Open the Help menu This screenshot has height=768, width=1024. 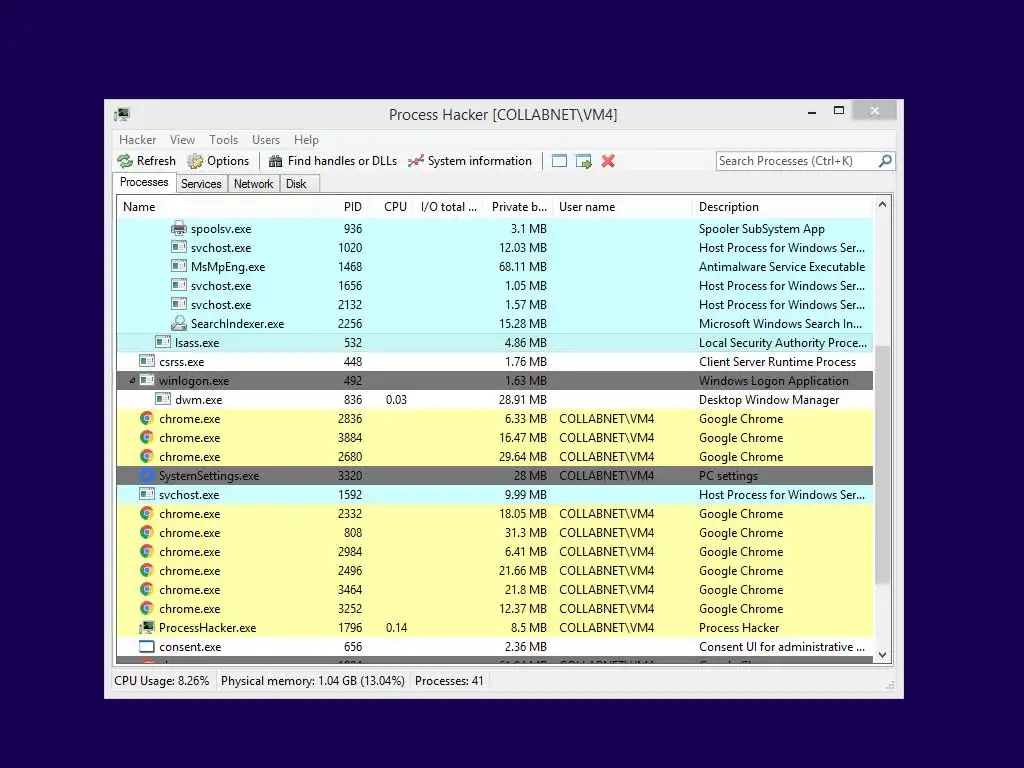coord(306,140)
